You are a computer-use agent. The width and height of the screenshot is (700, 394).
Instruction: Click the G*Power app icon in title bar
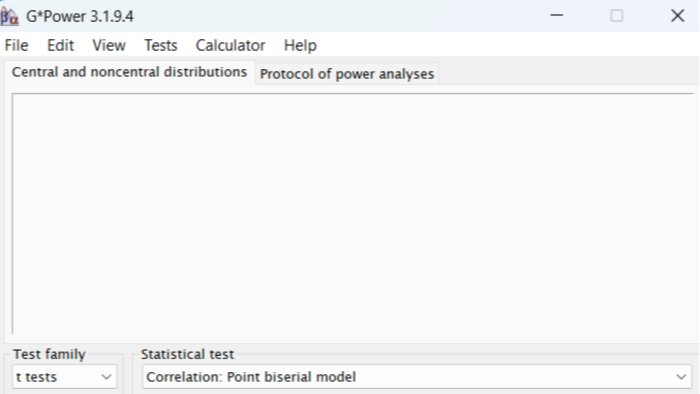coord(9,17)
